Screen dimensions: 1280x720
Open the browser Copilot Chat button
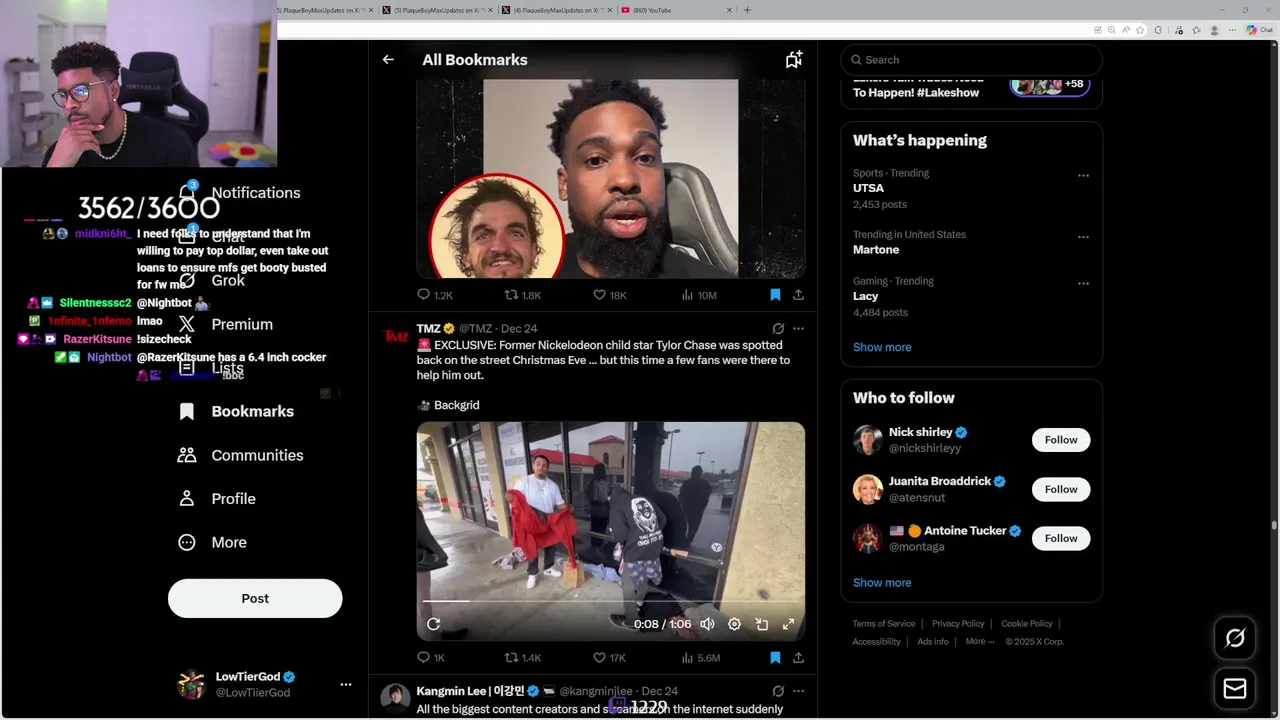[x=1259, y=30]
